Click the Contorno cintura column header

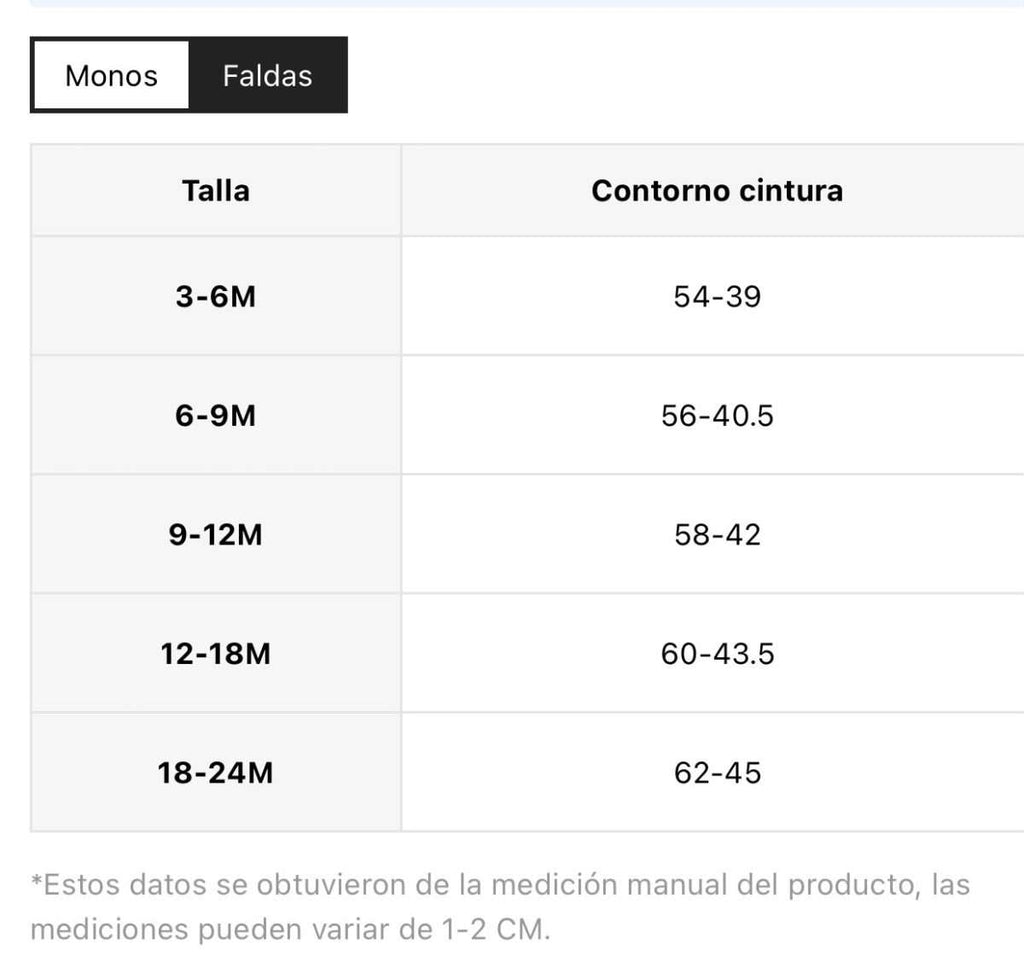pos(716,191)
